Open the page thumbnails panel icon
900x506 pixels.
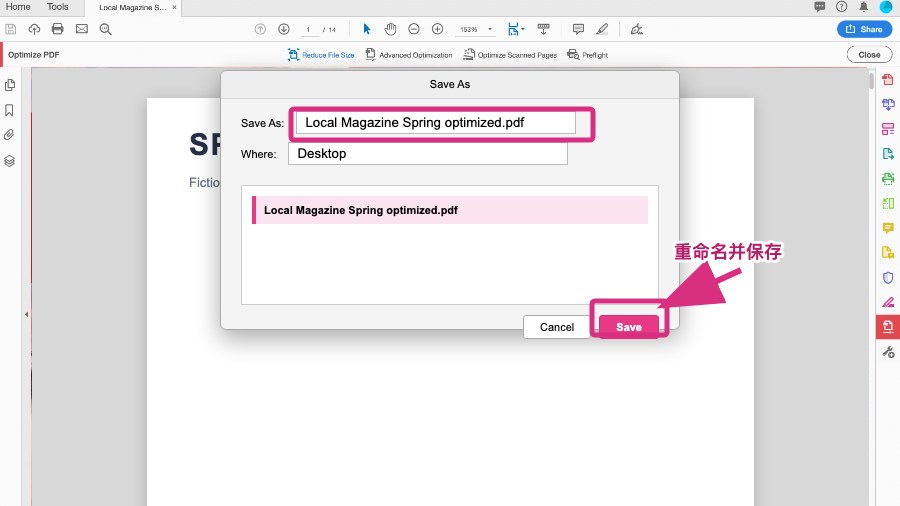tap(10, 85)
